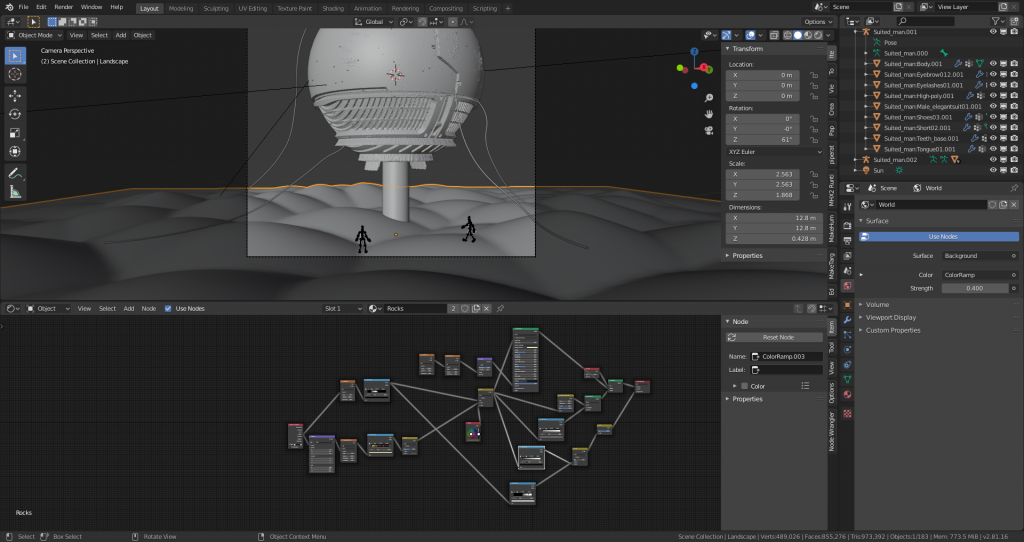Click the new collection icon in outliner
This screenshot has width=1024, height=542.
pyautogui.click(x=1014, y=21)
